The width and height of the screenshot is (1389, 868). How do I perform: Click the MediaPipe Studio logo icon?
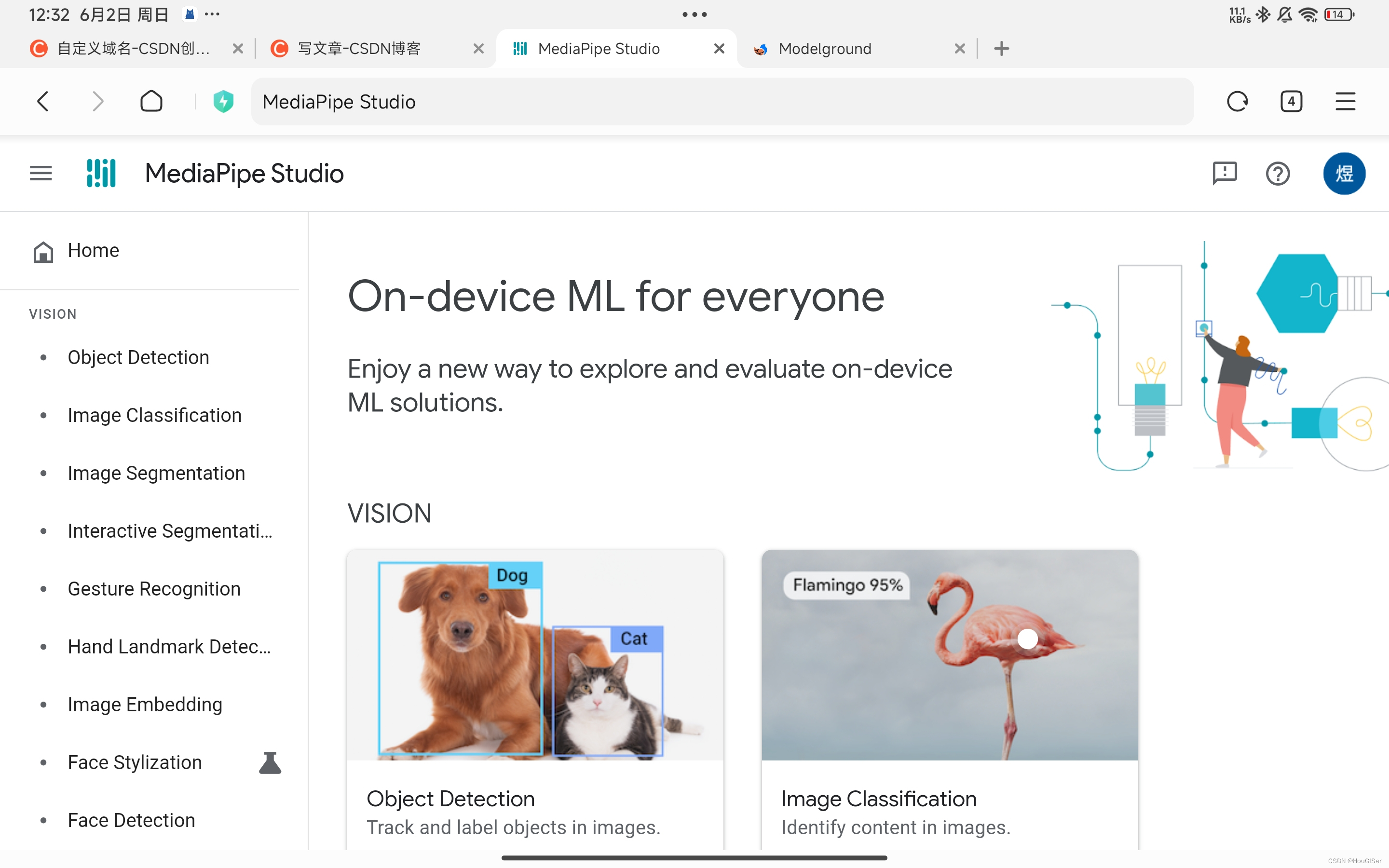[x=101, y=174]
